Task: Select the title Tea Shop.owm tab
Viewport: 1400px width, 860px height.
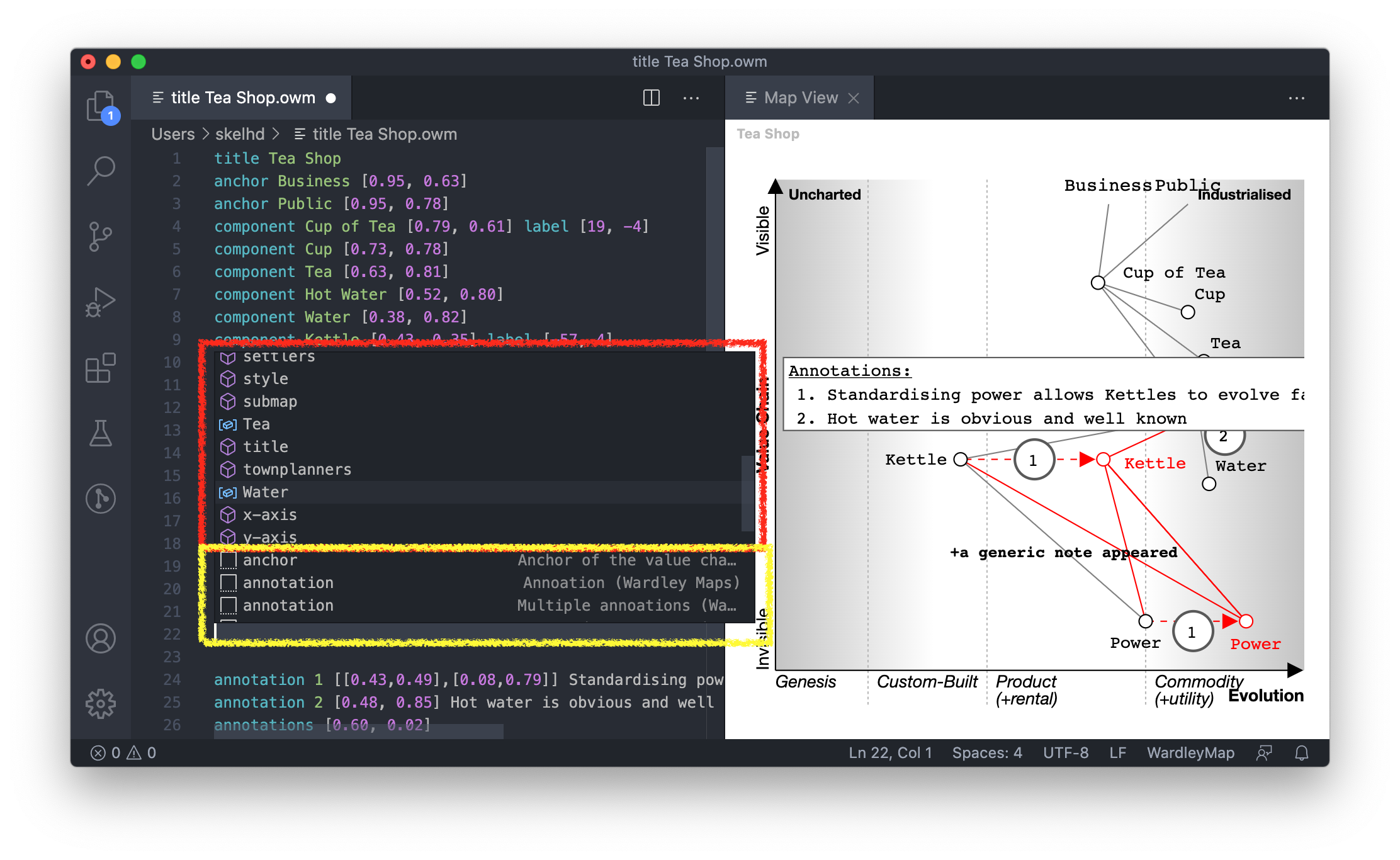Action: (x=242, y=98)
